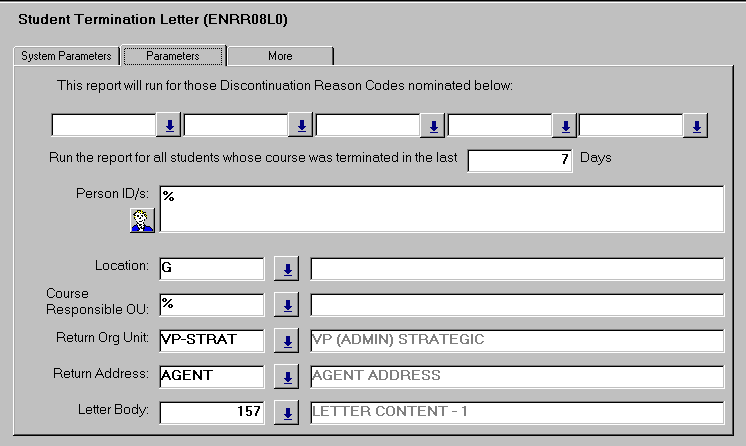Open the Return Address lookup arrow
The height and width of the screenshot is (446, 746).
click(x=287, y=377)
